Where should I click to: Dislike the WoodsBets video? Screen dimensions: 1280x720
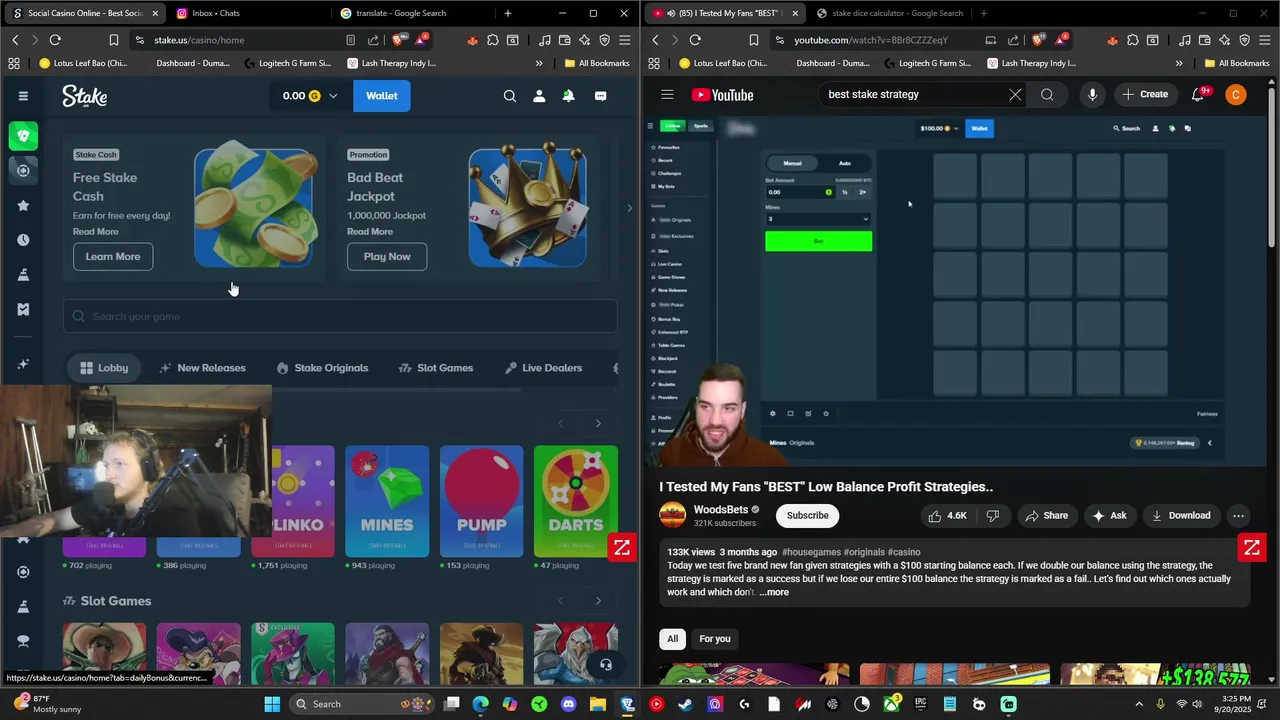[x=993, y=516]
